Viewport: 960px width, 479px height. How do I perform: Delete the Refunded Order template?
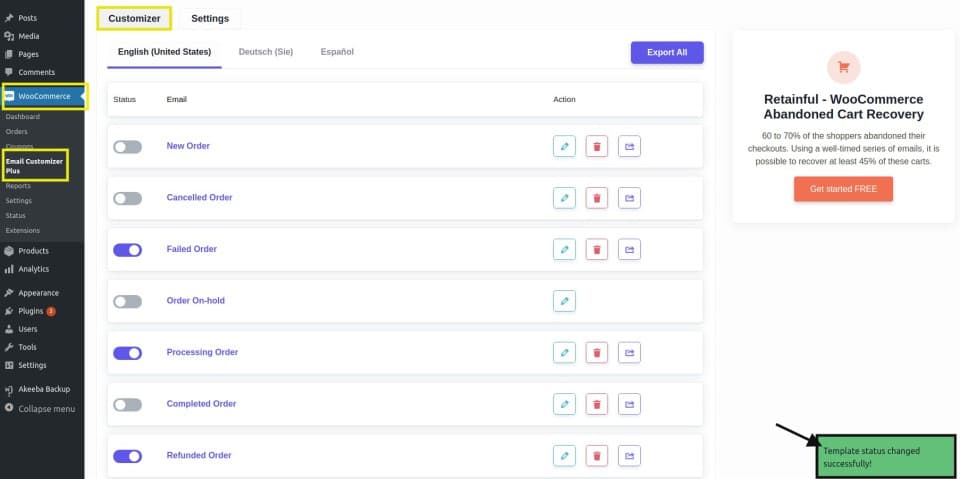[x=596, y=455]
